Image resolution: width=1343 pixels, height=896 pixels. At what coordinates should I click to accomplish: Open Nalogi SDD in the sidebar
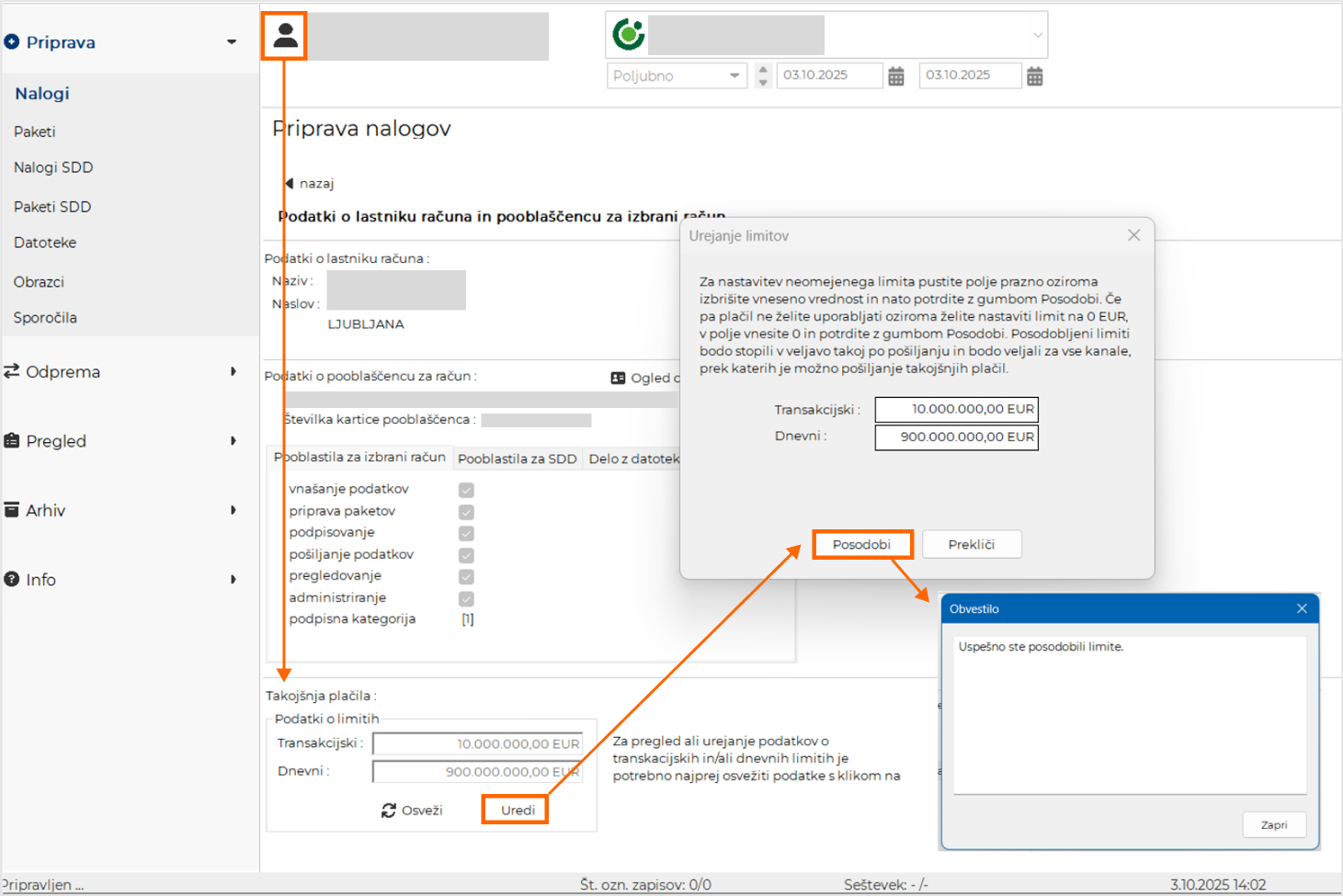(53, 167)
